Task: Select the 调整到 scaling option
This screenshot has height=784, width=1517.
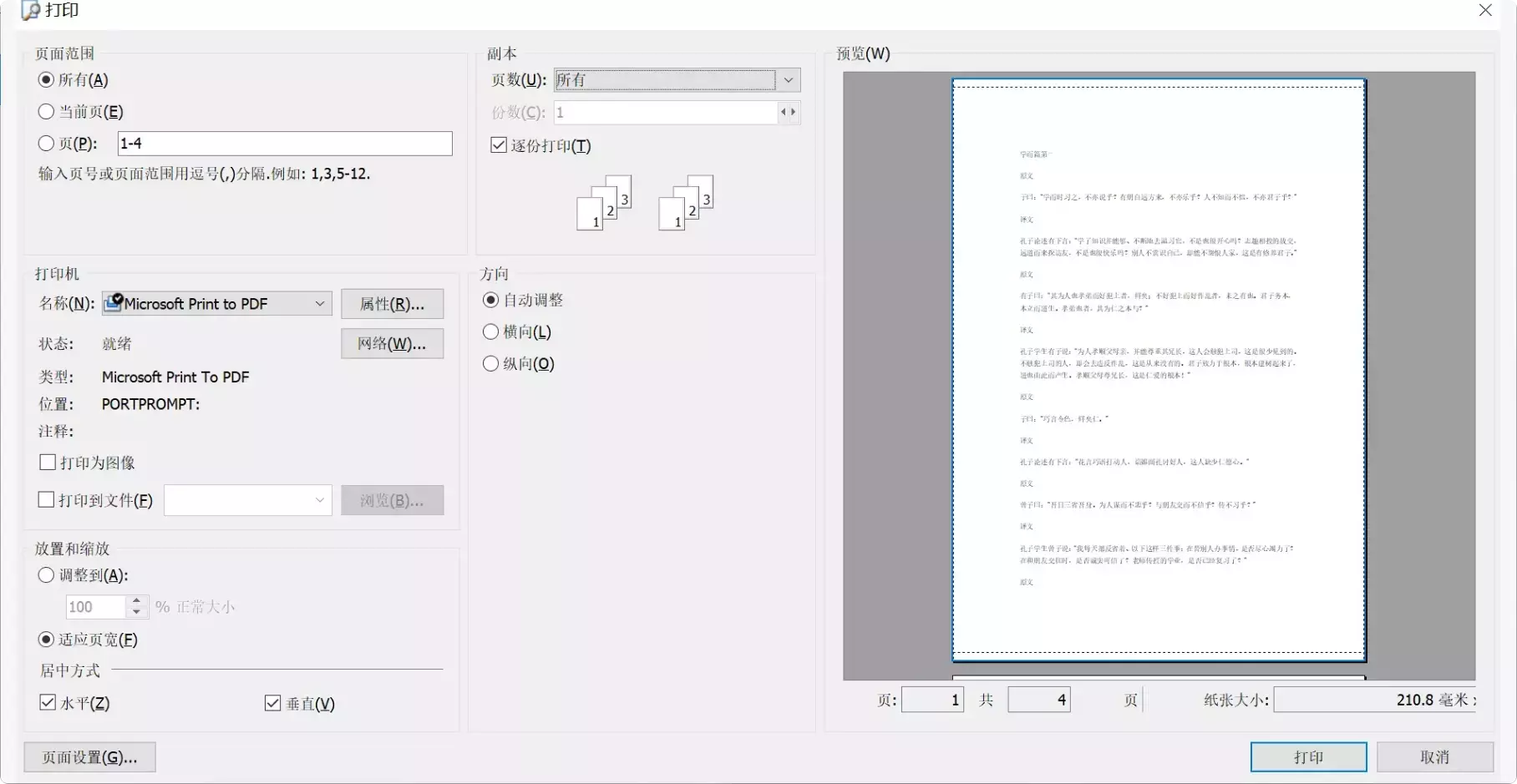Action: [x=47, y=575]
